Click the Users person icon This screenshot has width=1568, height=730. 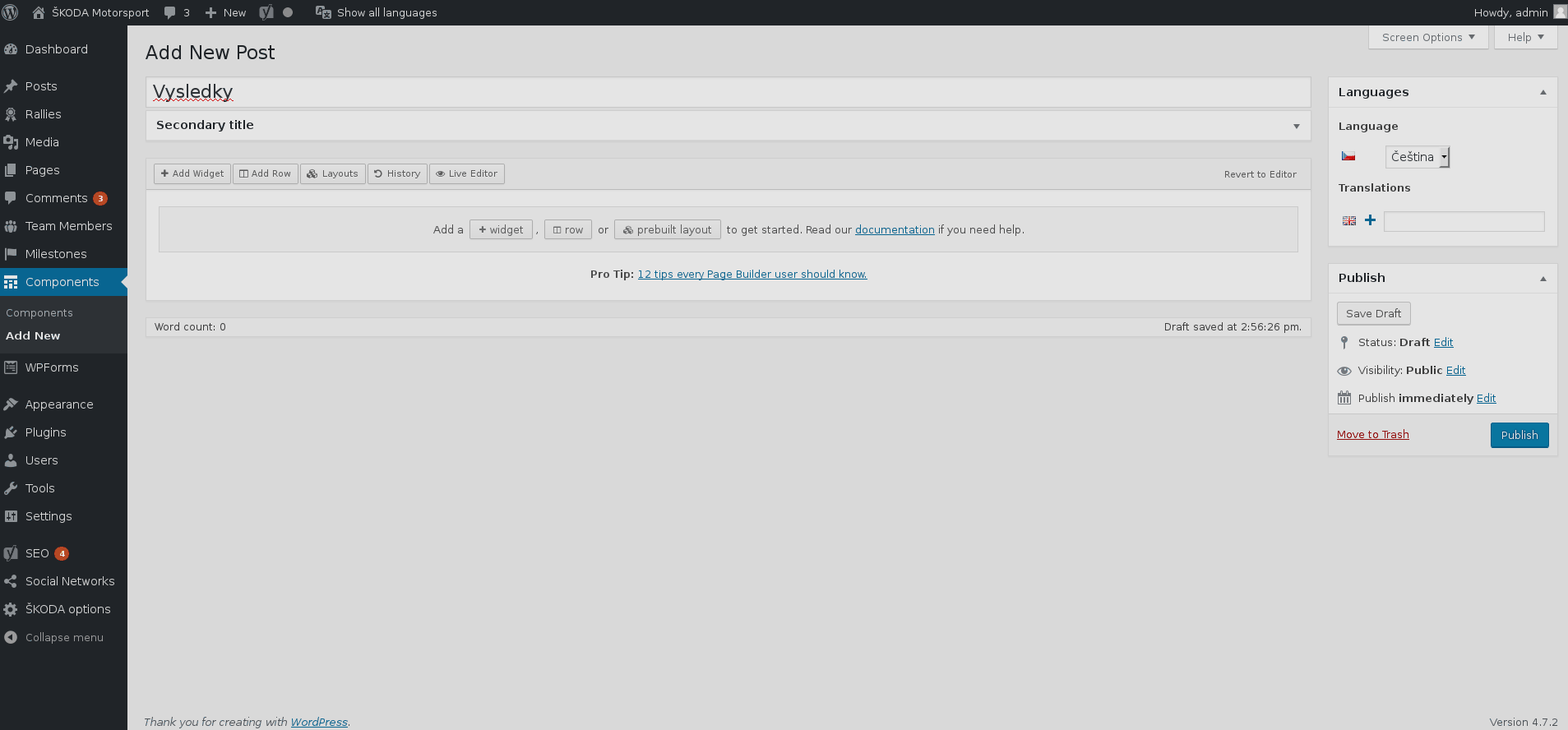[11, 460]
